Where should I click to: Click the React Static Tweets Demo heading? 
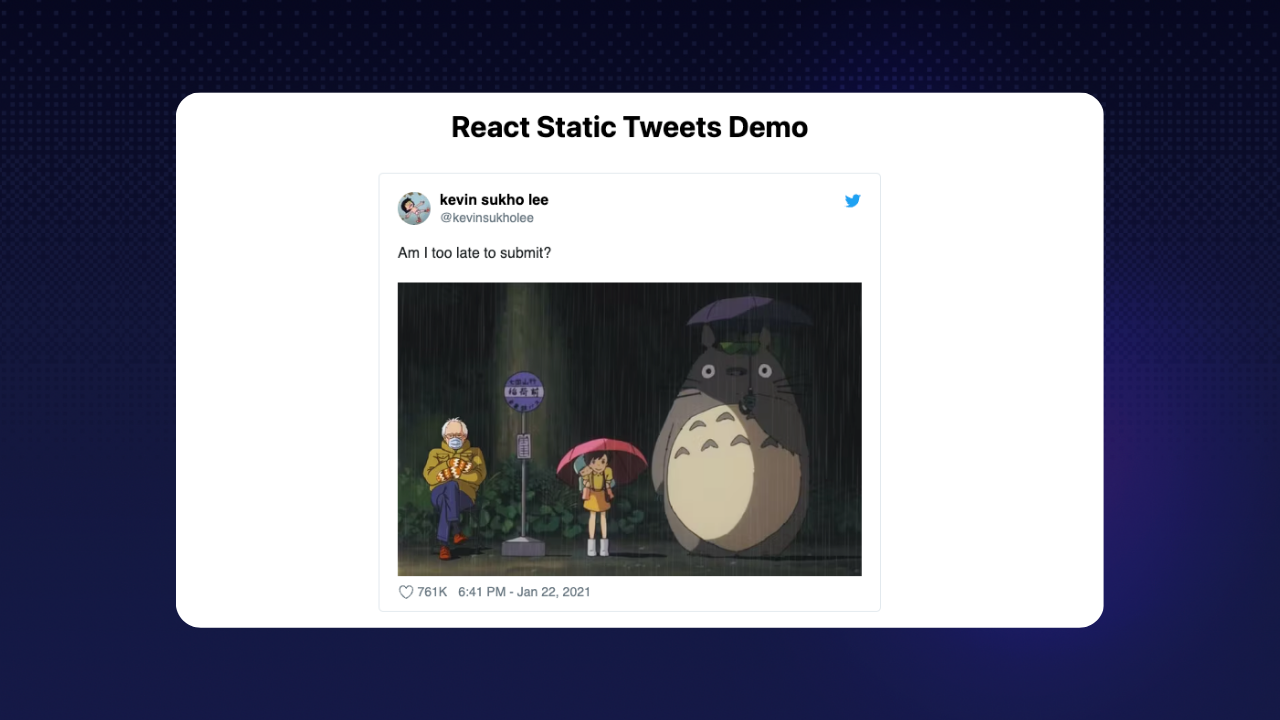click(x=630, y=127)
